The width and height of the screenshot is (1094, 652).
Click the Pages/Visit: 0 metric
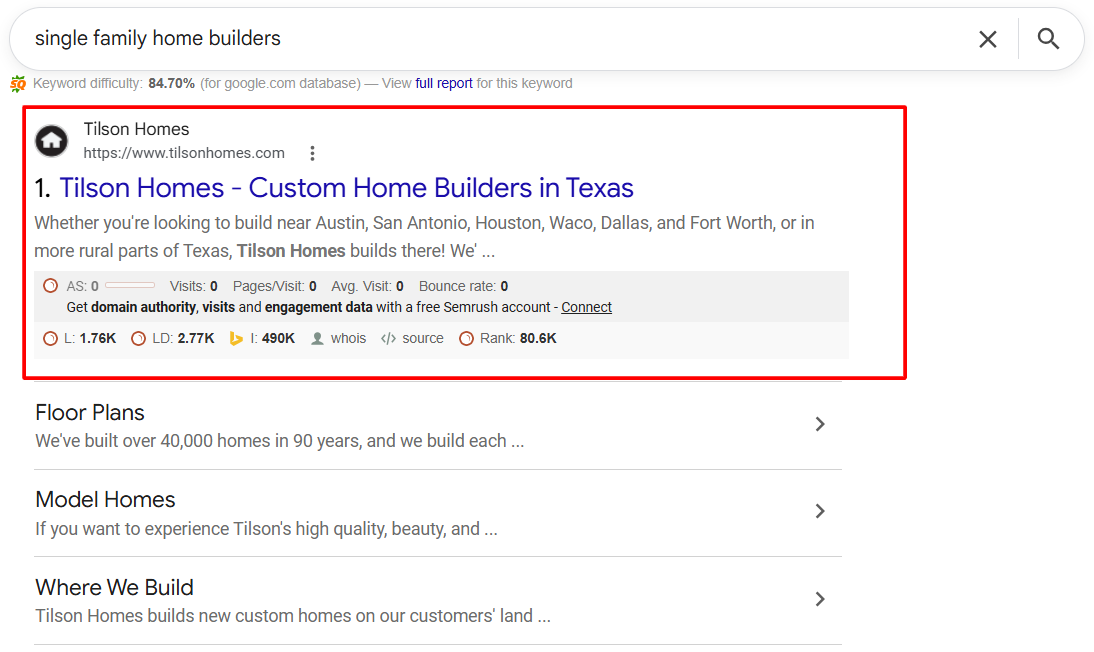[x=275, y=286]
